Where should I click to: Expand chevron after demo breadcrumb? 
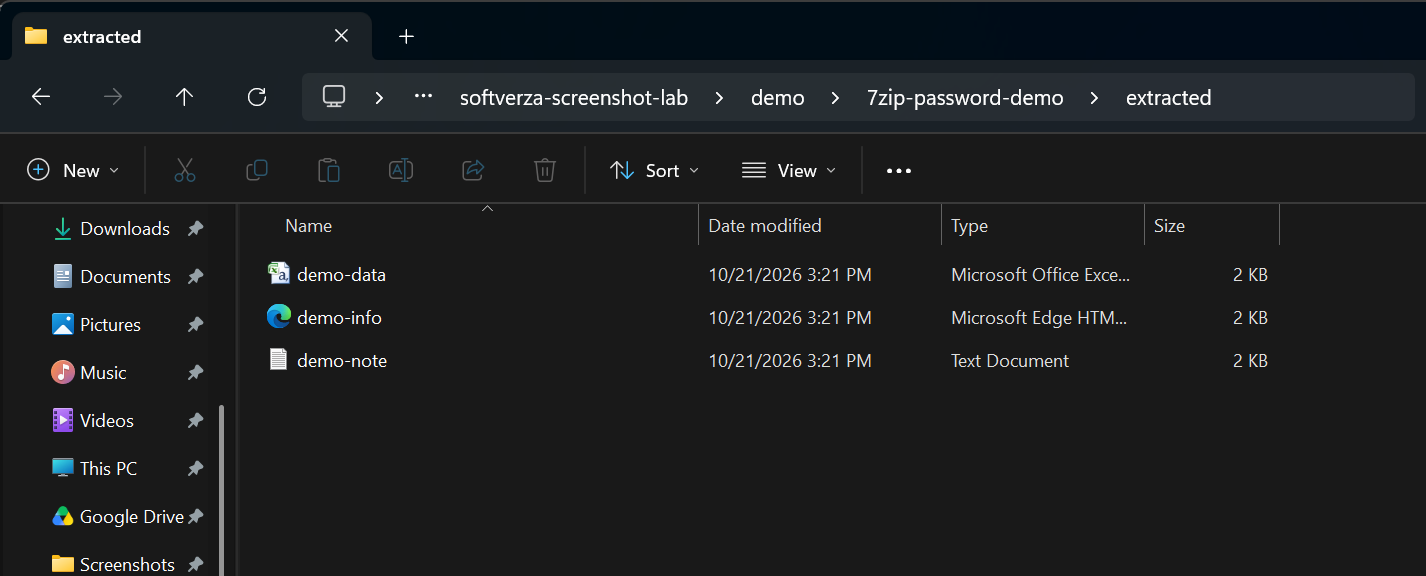click(836, 98)
